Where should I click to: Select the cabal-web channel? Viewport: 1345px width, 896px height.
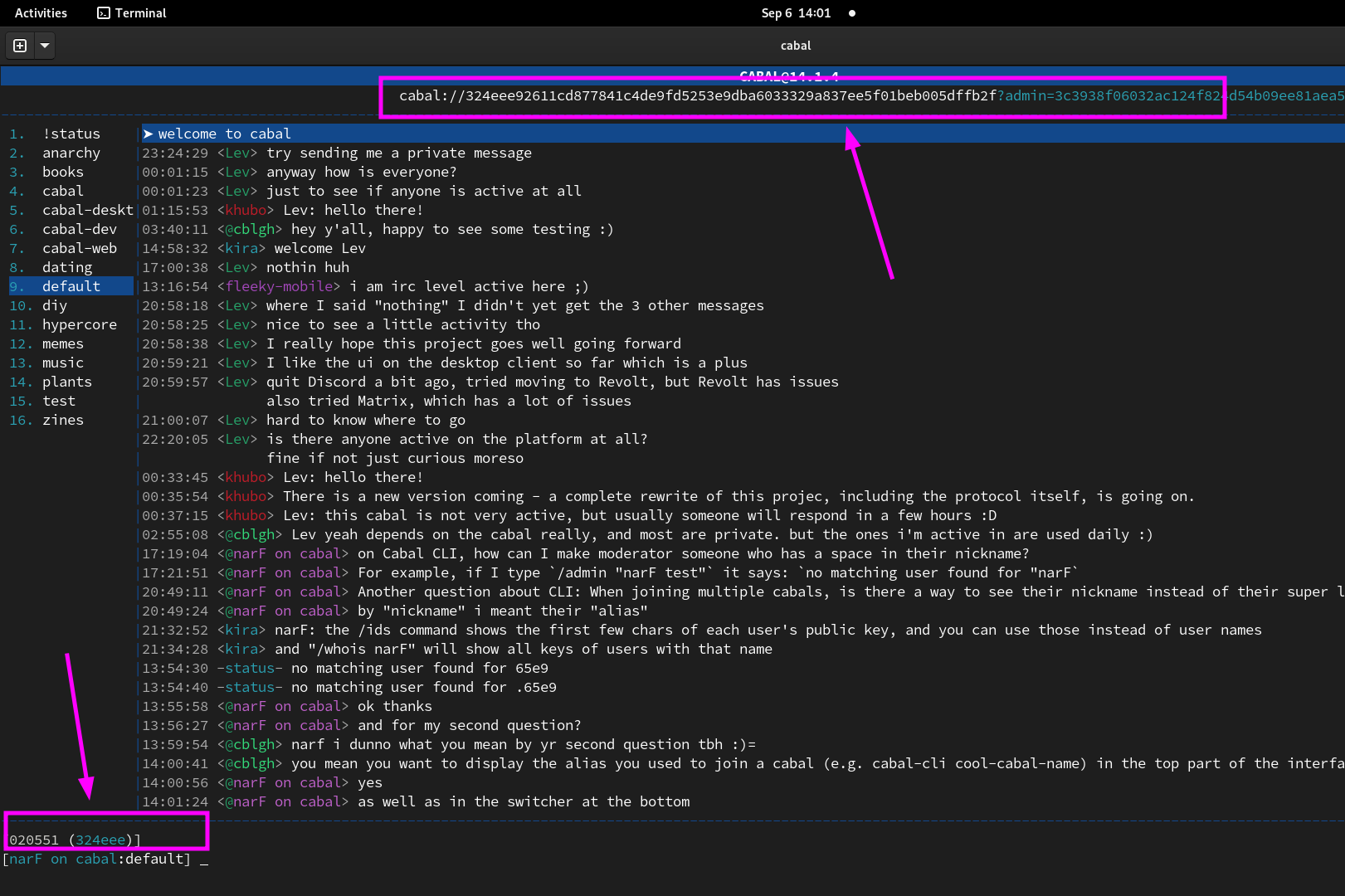click(x=71, y=248)
